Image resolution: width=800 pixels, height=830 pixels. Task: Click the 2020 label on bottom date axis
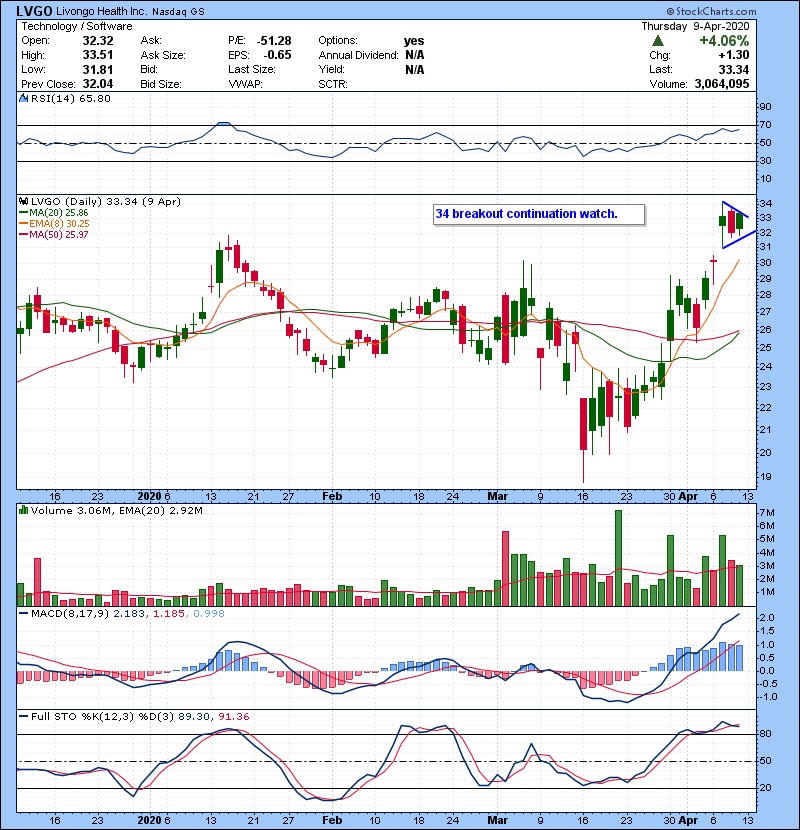149,820
